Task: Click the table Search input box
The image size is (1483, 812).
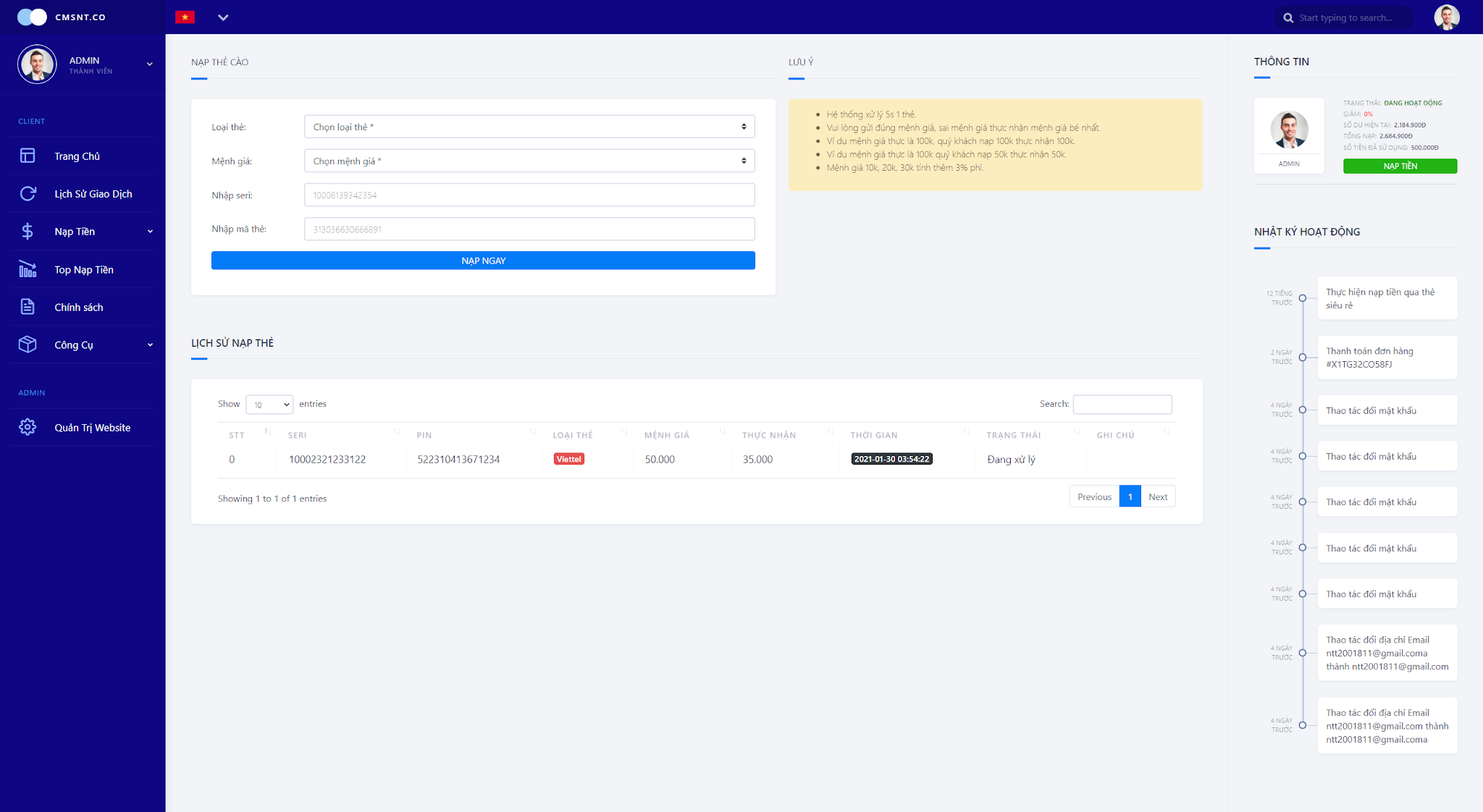Action: (1122, 404)
